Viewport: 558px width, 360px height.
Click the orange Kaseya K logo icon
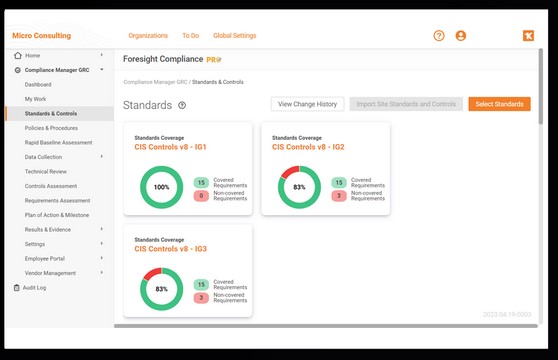point(528,36)
